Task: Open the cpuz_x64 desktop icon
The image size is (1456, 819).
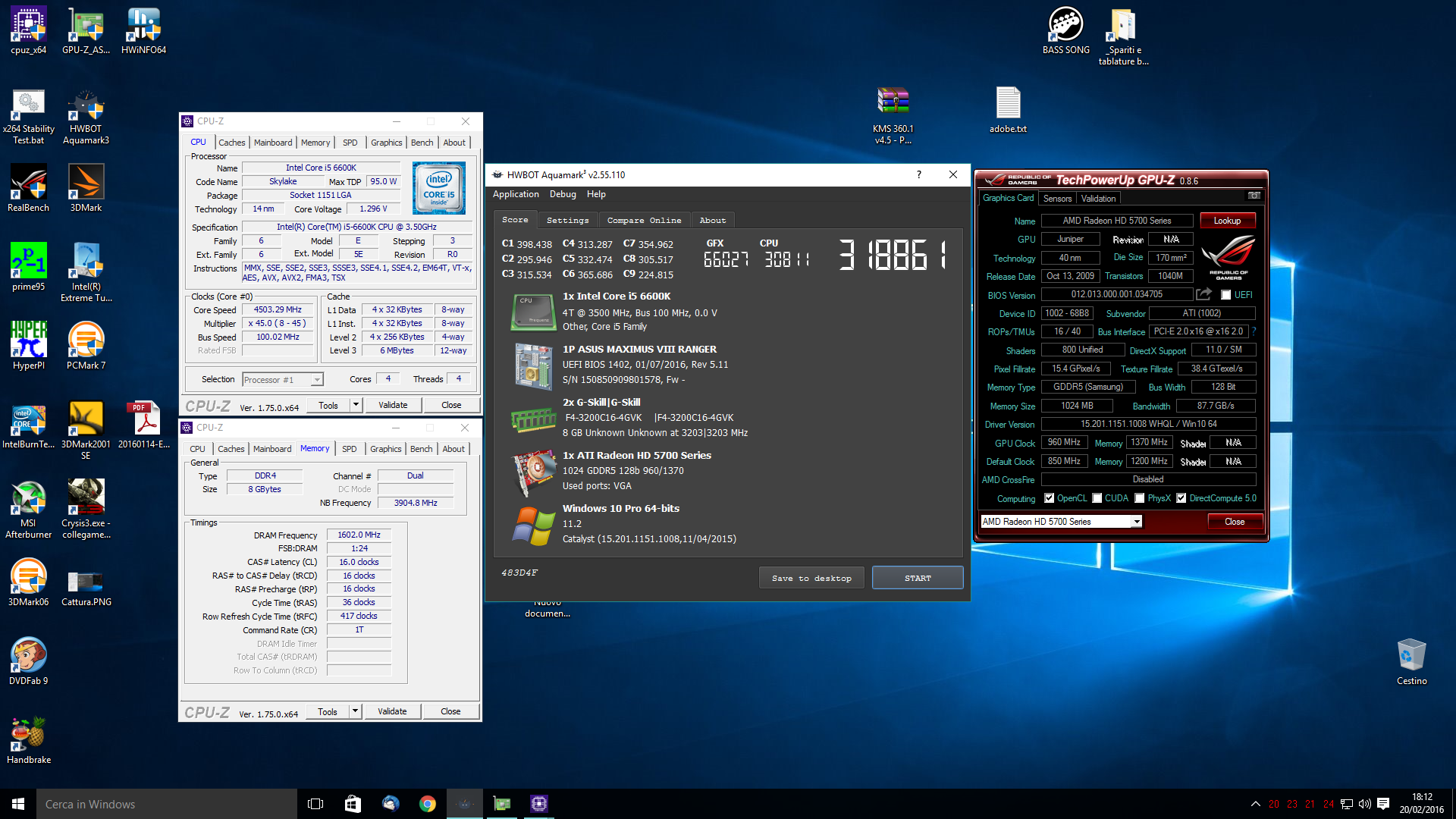Action: coord(29,31)
